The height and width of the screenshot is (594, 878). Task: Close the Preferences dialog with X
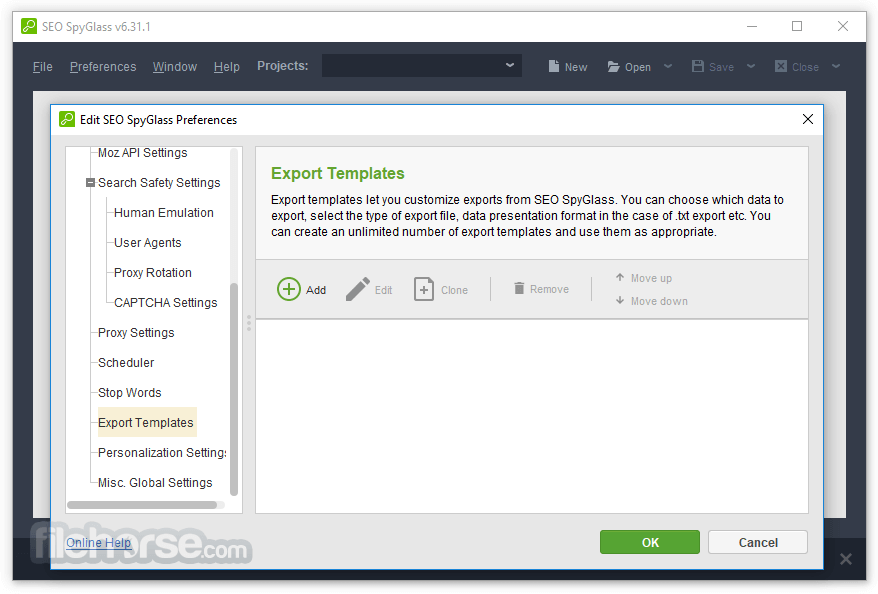pyautogui.click(x=807, y=119)
